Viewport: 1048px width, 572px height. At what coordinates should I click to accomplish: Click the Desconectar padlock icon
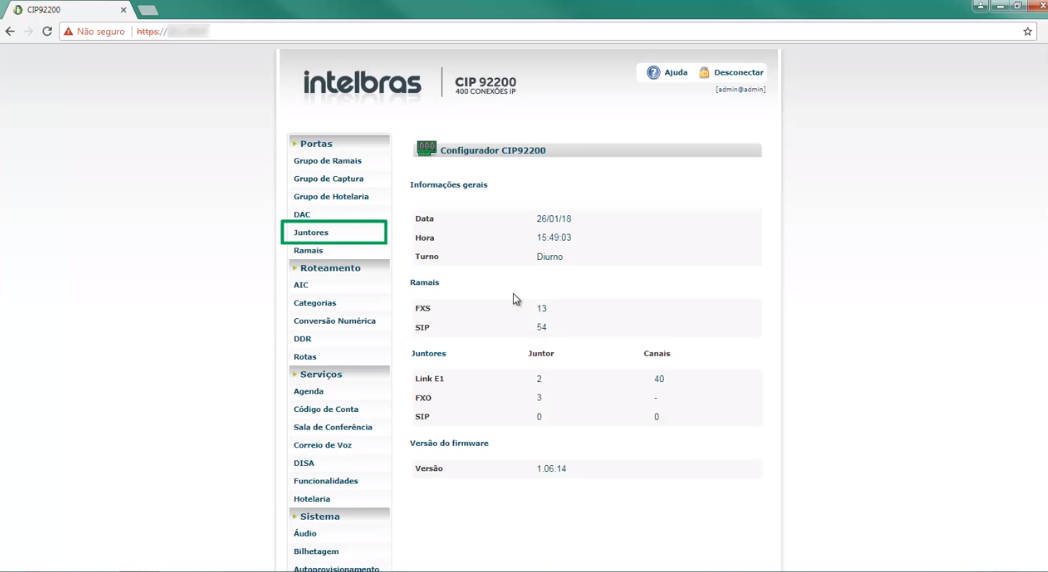click(x=704, y=73)
